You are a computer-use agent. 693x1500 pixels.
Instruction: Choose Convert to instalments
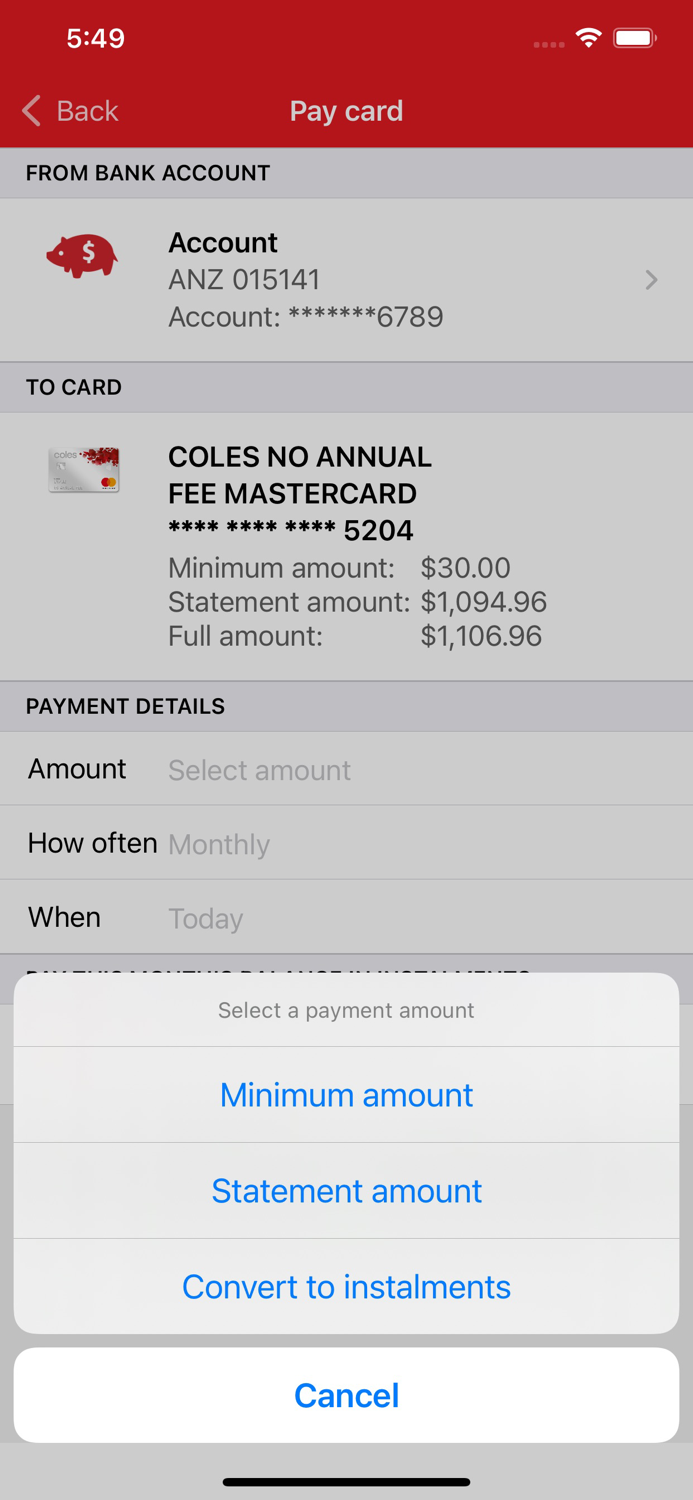[346, 1287]
